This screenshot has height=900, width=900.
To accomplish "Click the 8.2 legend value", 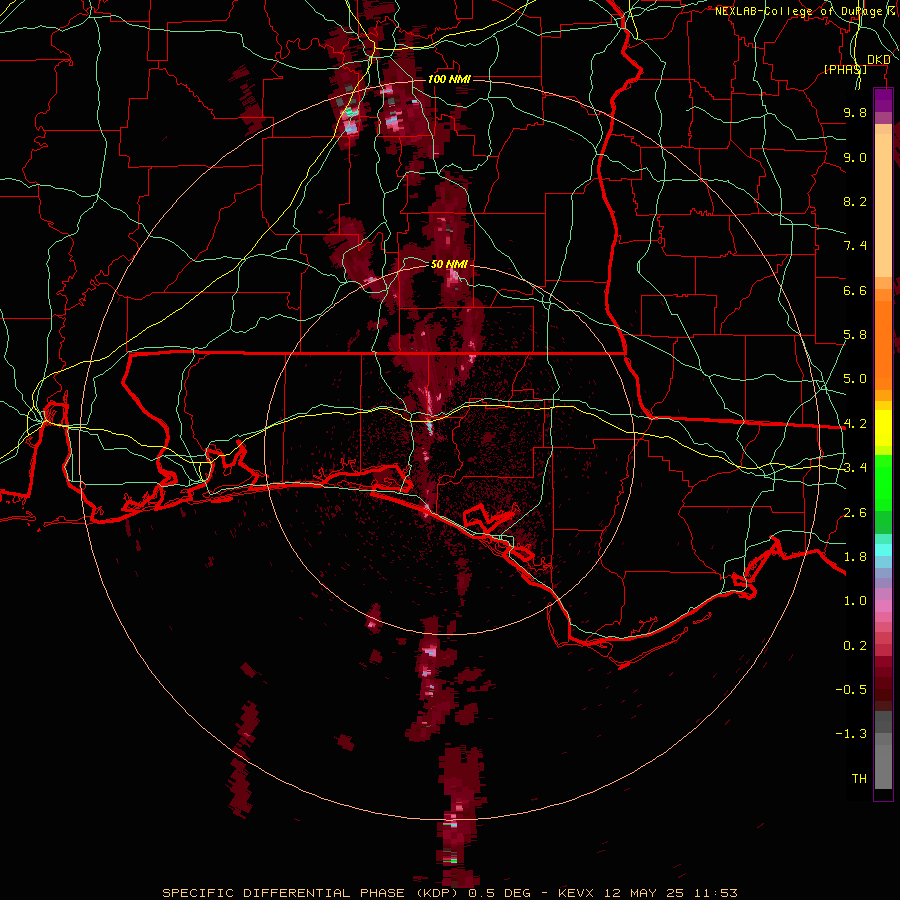I will (x=855, y=201).
